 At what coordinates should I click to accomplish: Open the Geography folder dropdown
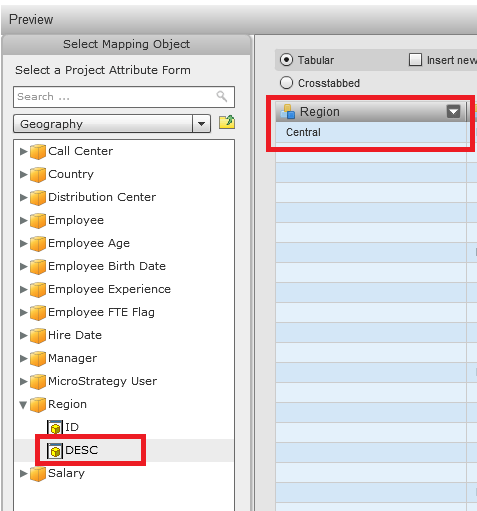[201, 124]
